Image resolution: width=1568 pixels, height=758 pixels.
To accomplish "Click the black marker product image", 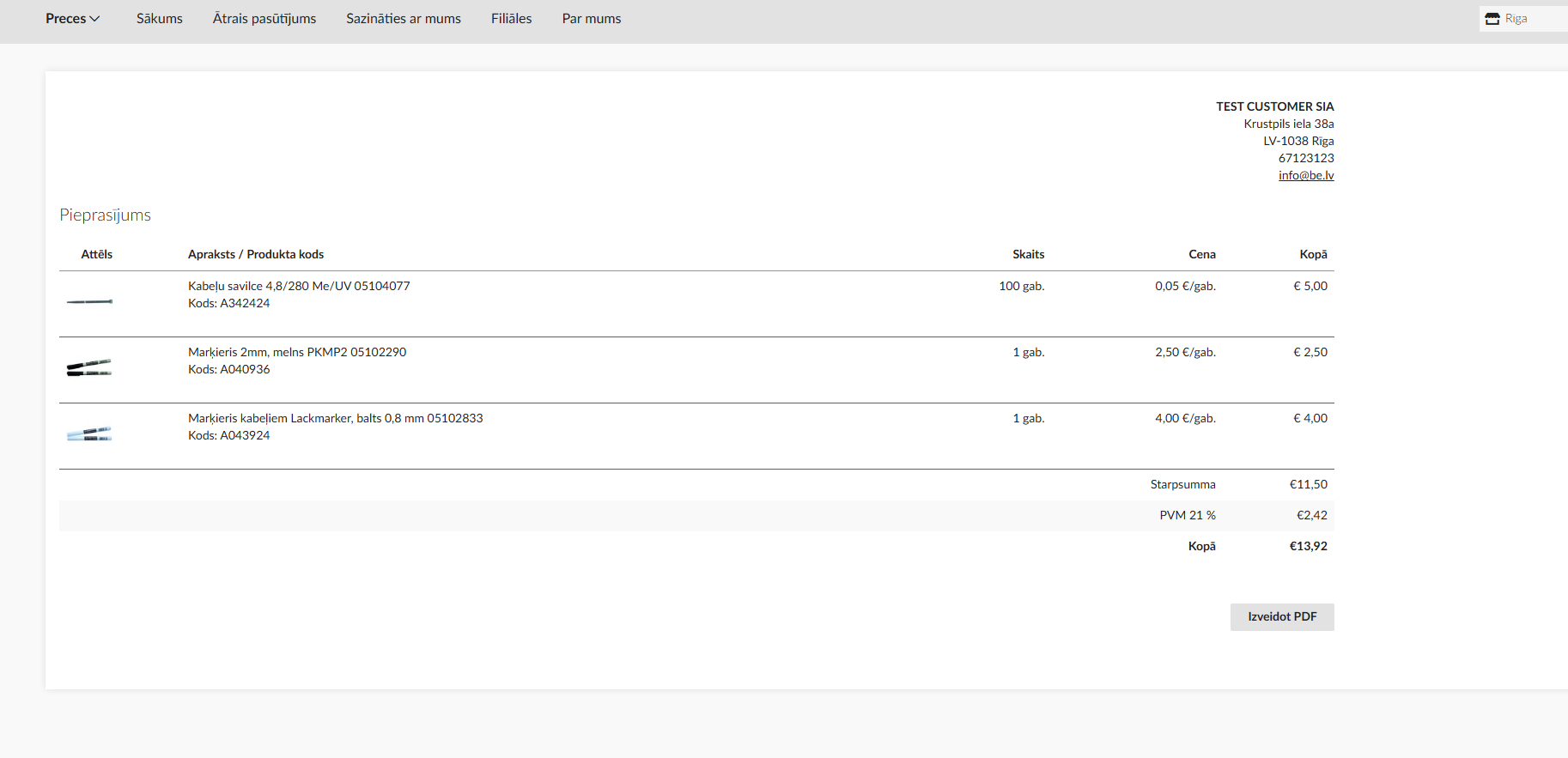I will [x=89, y=367].
